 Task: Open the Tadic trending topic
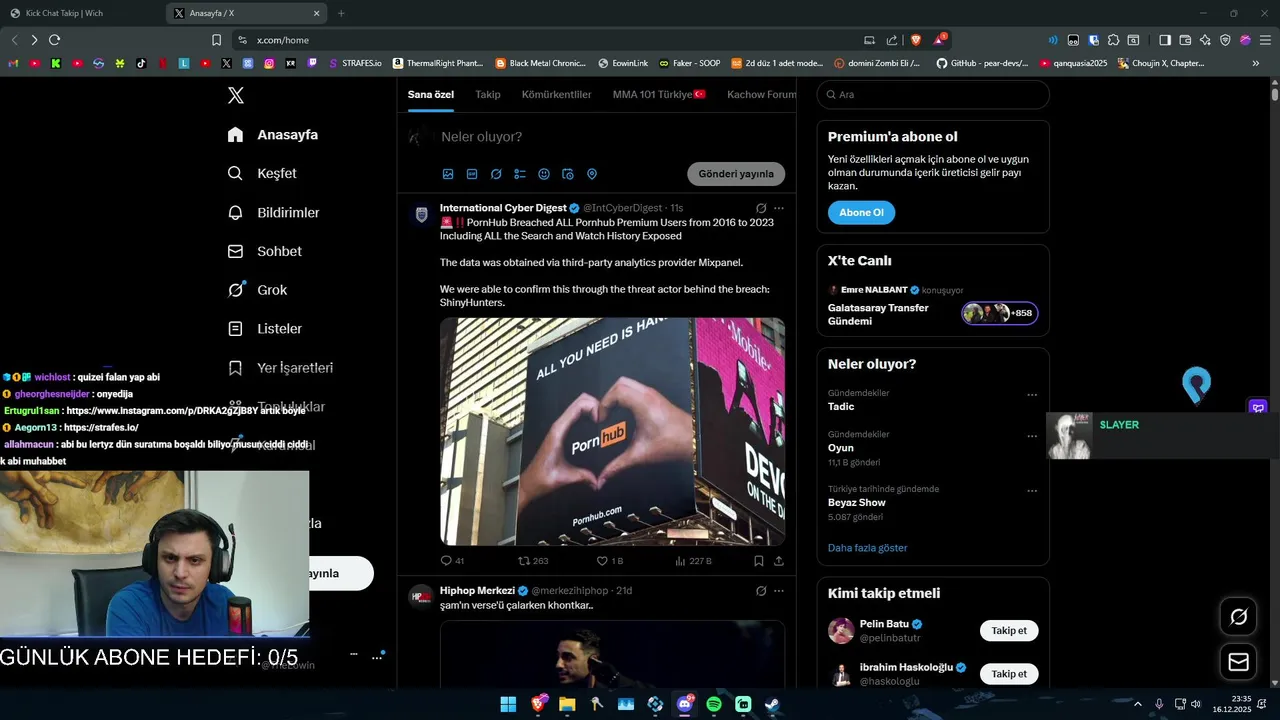[x=841, y=407]
